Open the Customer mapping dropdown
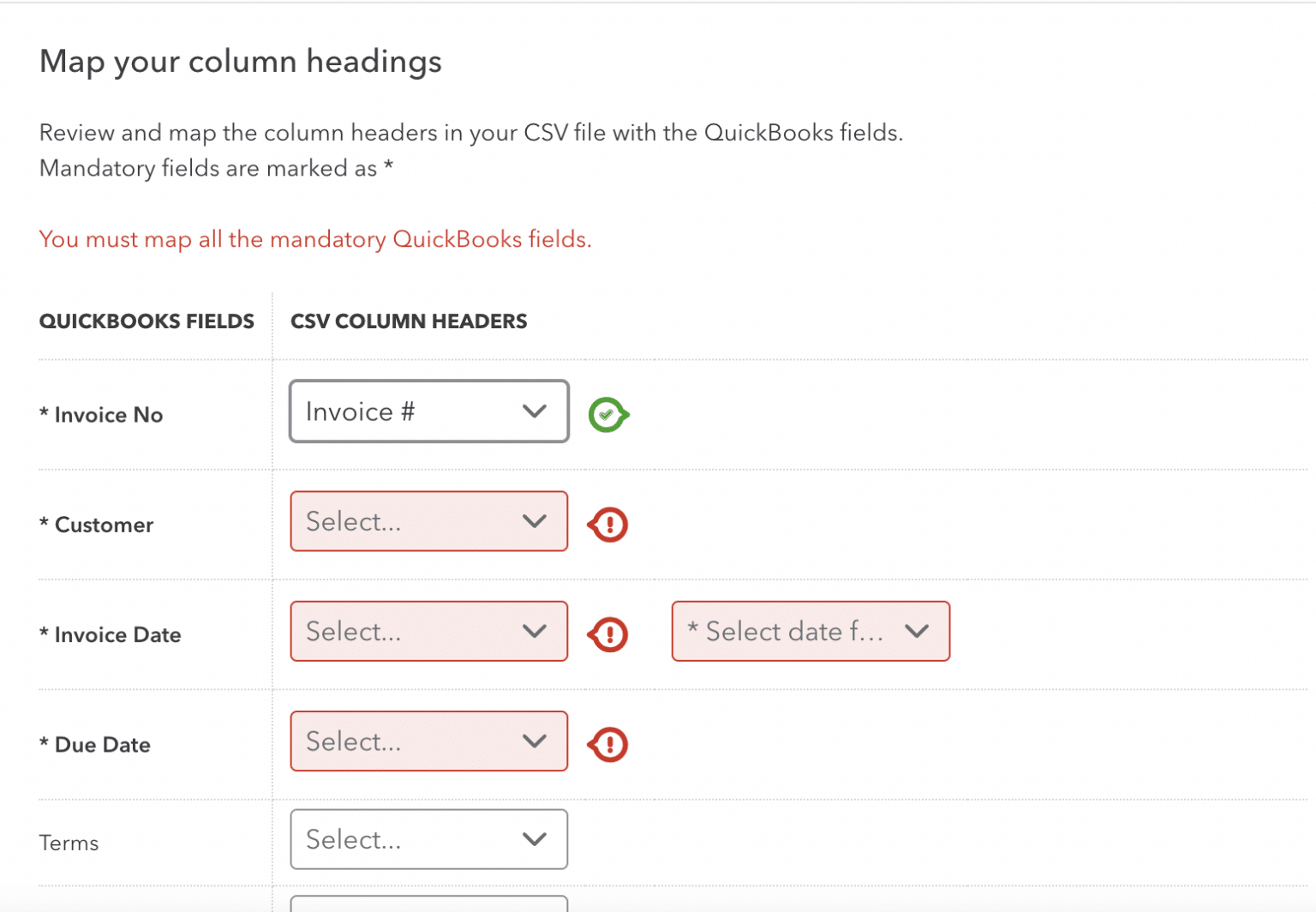This screenshot has height=912, width=1316. pos(428,521)
